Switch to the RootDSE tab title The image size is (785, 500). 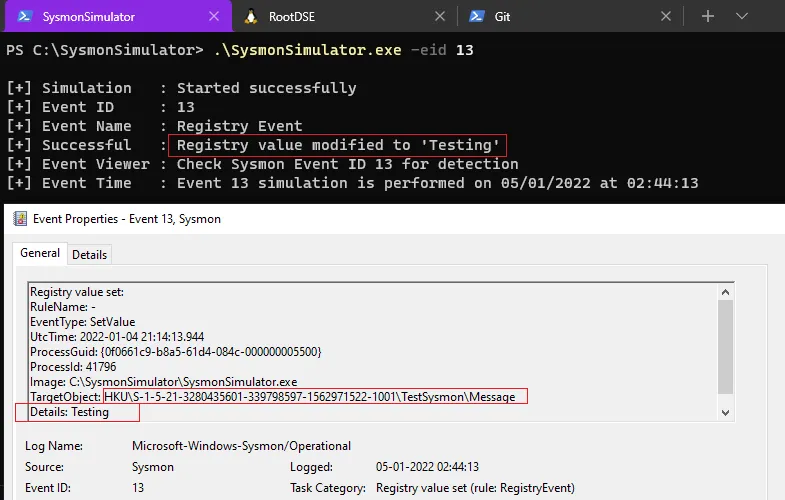294,16
